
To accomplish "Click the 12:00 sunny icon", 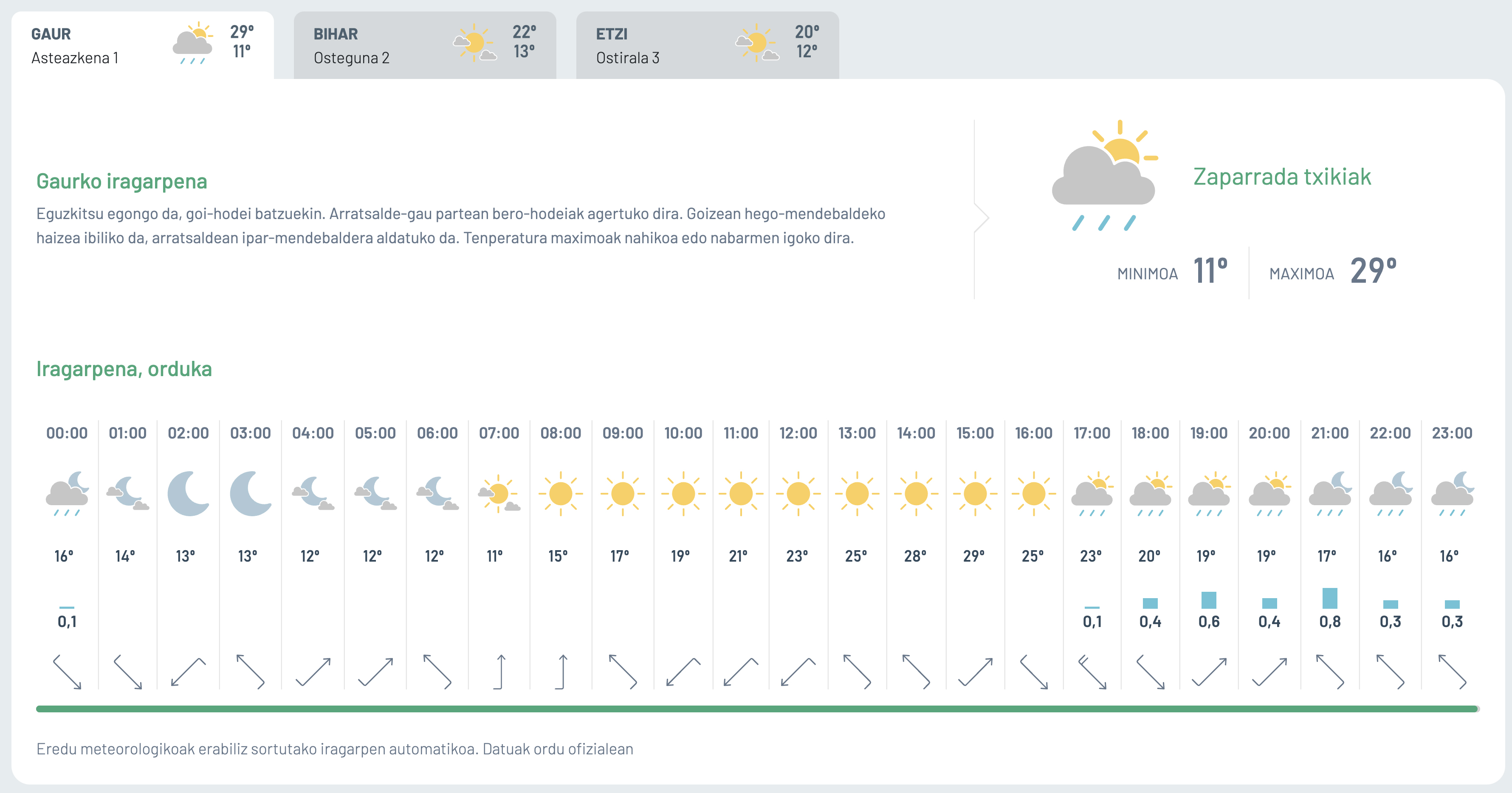I will pyautogui.click(x=798, y=493).
